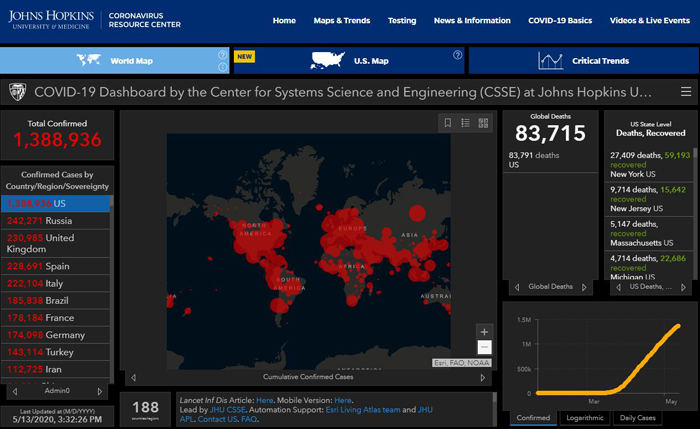Click the lower info icon on the World Map tab

coord(222,67)
